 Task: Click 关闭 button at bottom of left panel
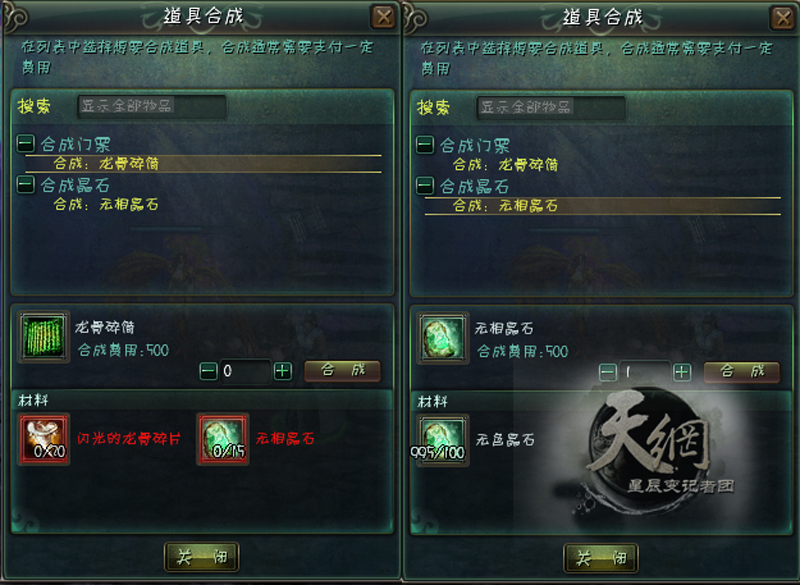(202, 556)
